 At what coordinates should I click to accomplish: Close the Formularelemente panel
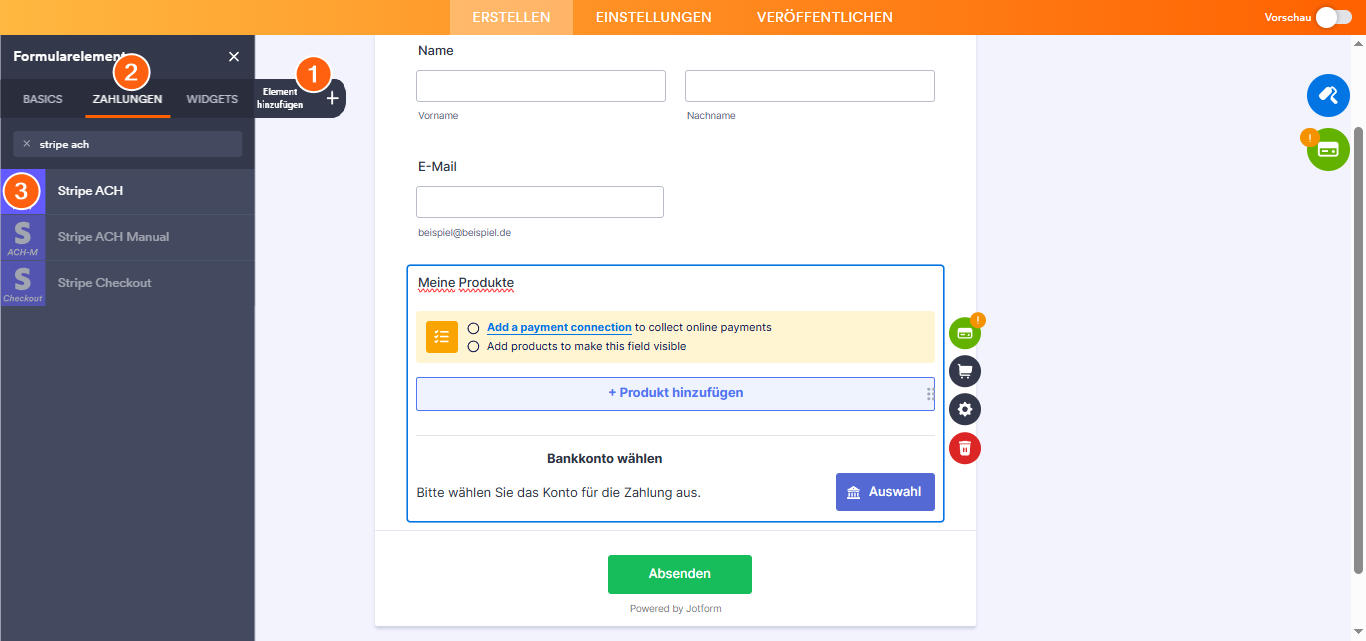[x=233, y=56]
